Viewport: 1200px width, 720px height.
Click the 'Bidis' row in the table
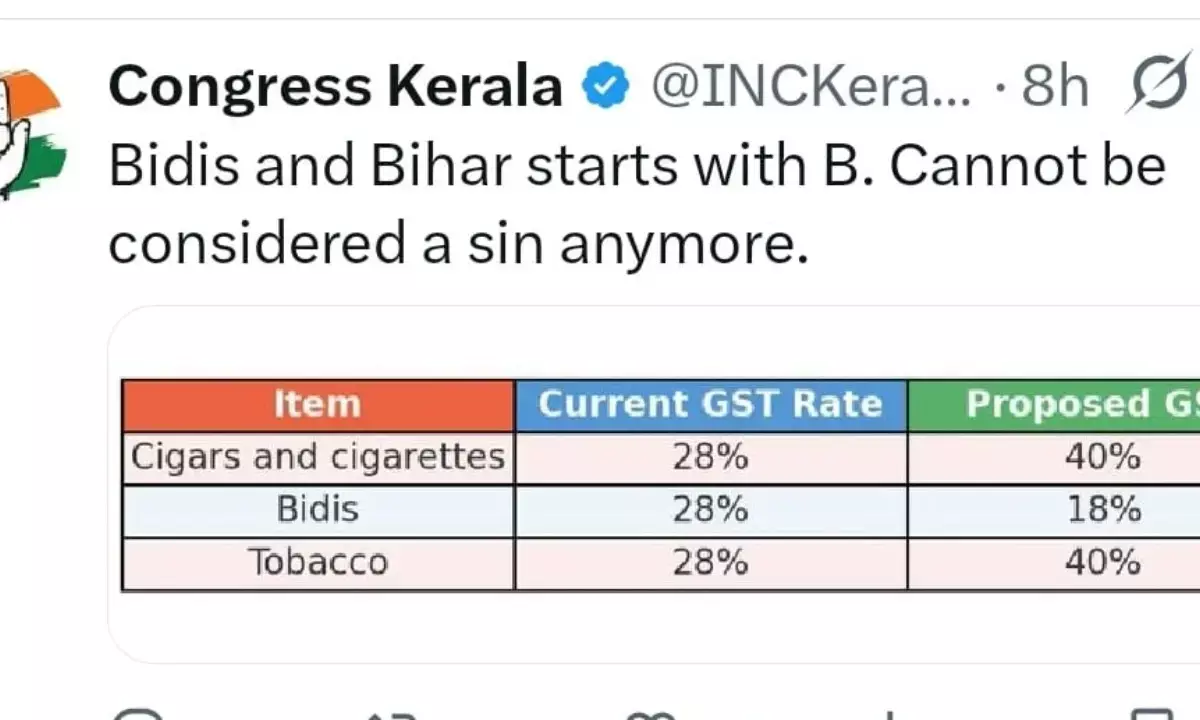[x=317, y=509]
